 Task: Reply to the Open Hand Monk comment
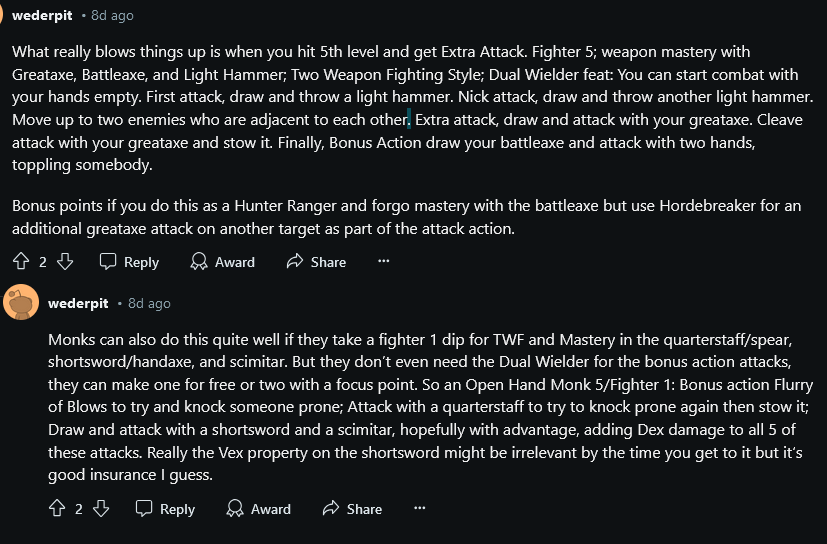[x=165, y=509]
